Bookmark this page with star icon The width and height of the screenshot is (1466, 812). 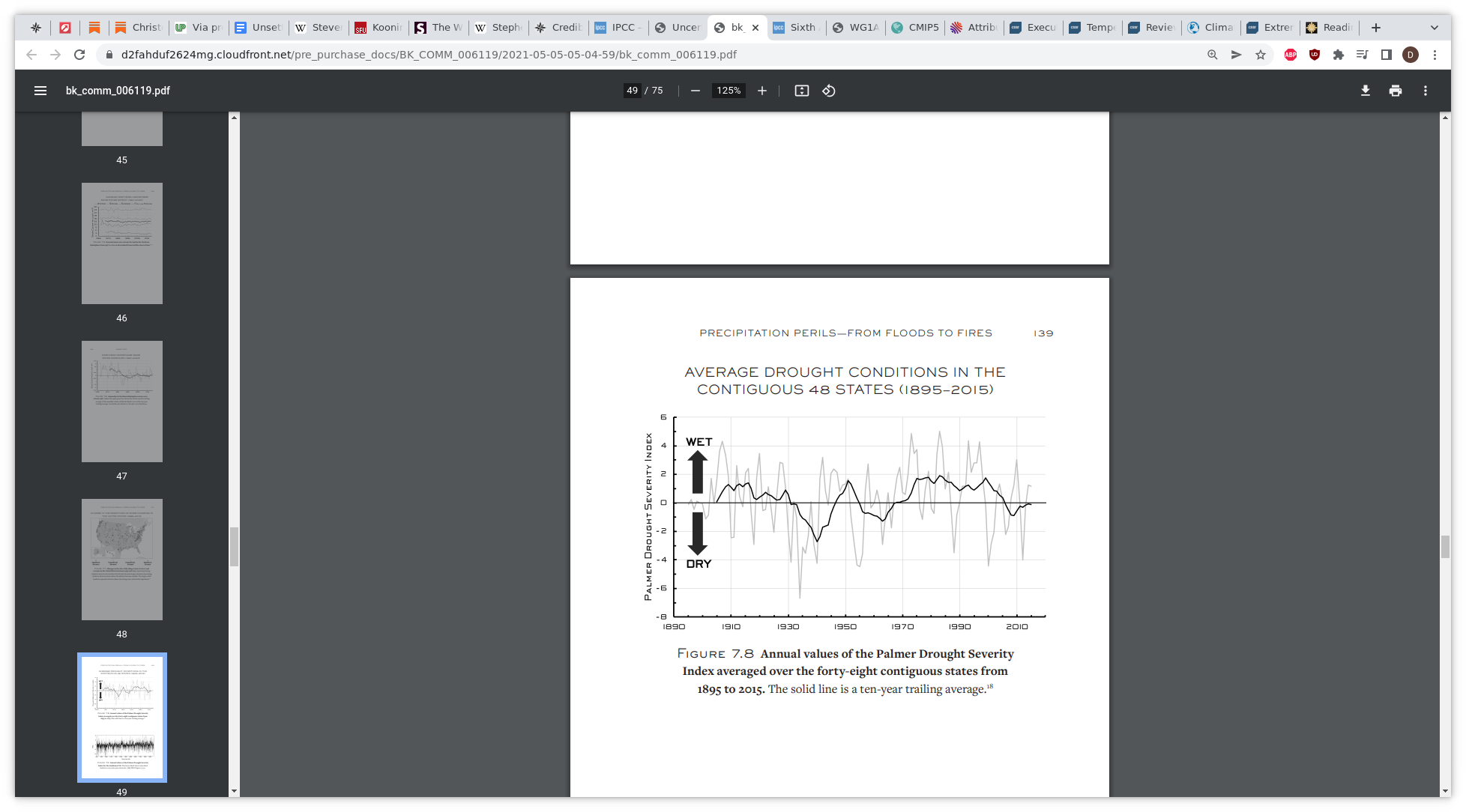(1261, 55)
